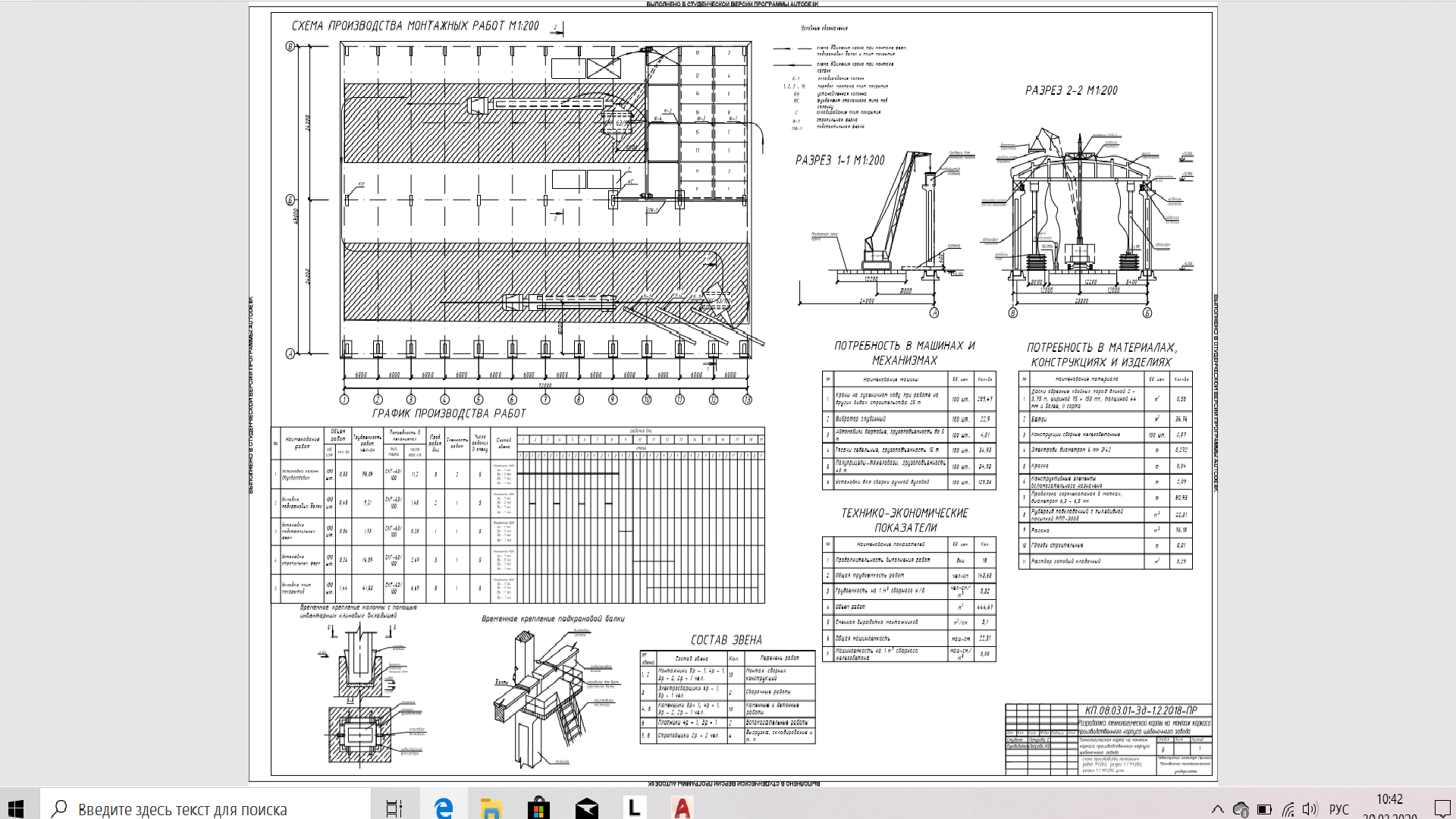Screen dimensions: 1456x819
Task: Switch to AutoCAD red A taskbar icon
Action: click(x=682, y=808)
